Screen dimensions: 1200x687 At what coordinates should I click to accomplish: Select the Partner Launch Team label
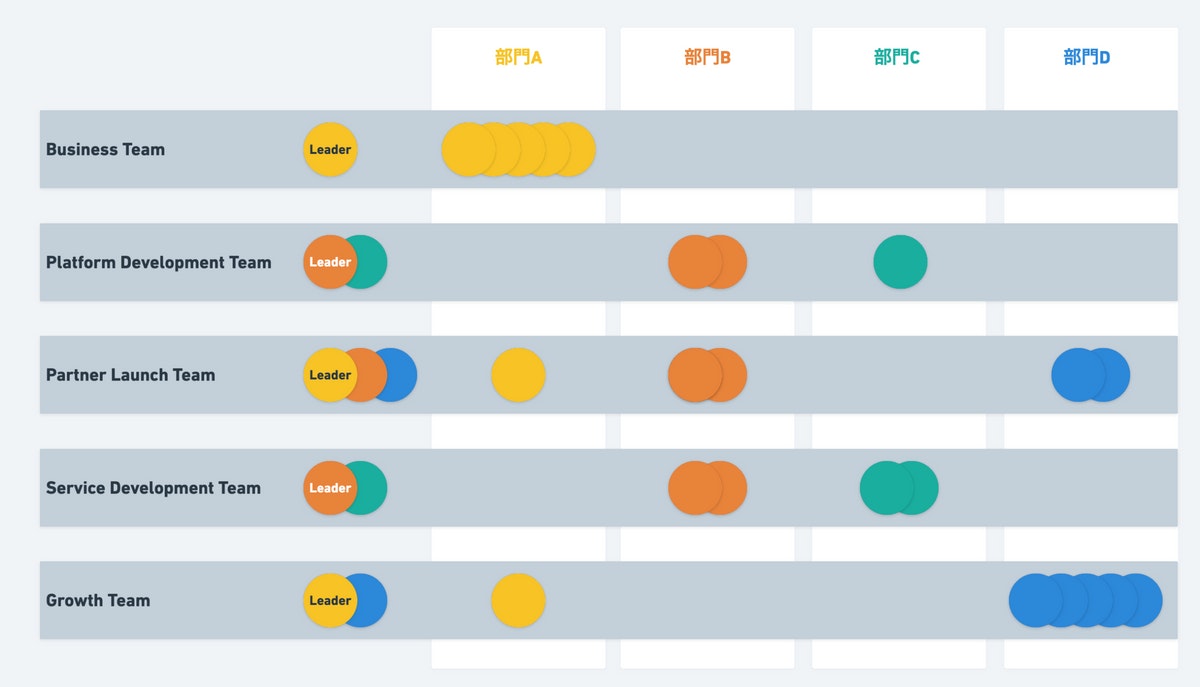tap(130, 376)
